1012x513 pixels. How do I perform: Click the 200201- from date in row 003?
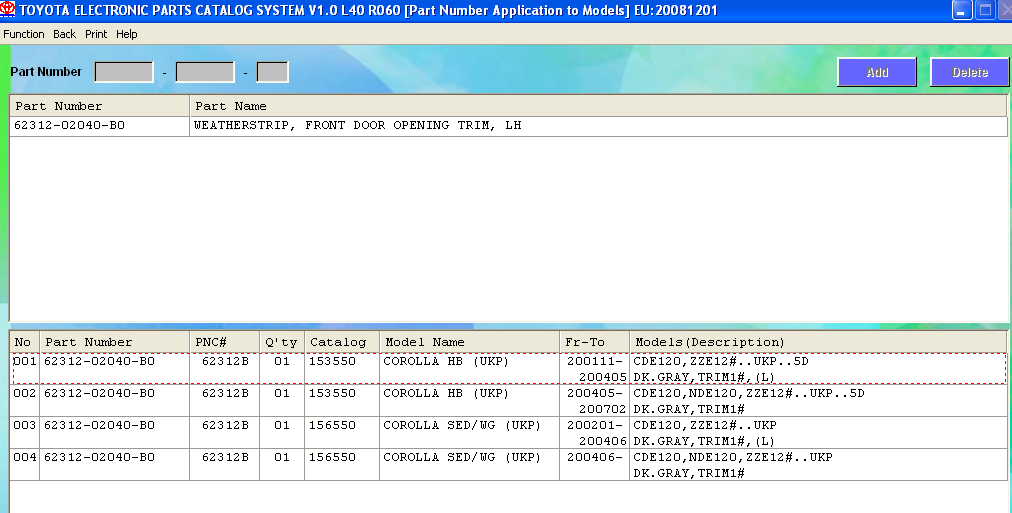[x=595, y=425]
